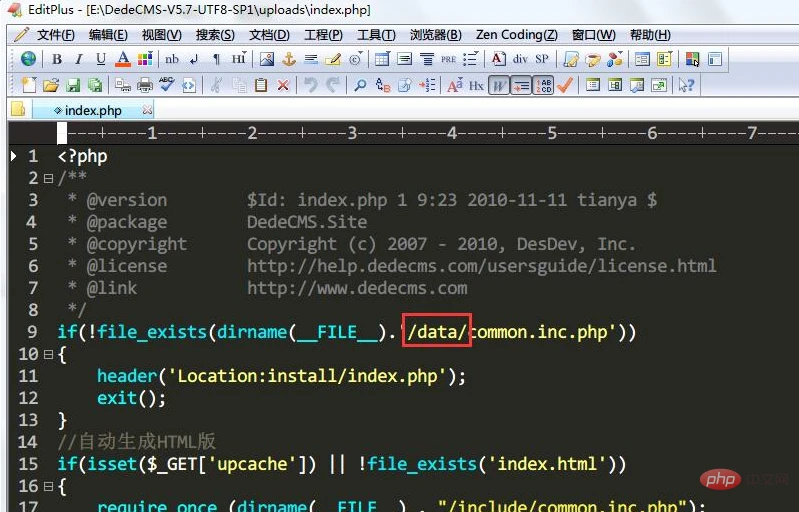
Task: Insert line break with return arrow icon
Action: click(194, 59)
